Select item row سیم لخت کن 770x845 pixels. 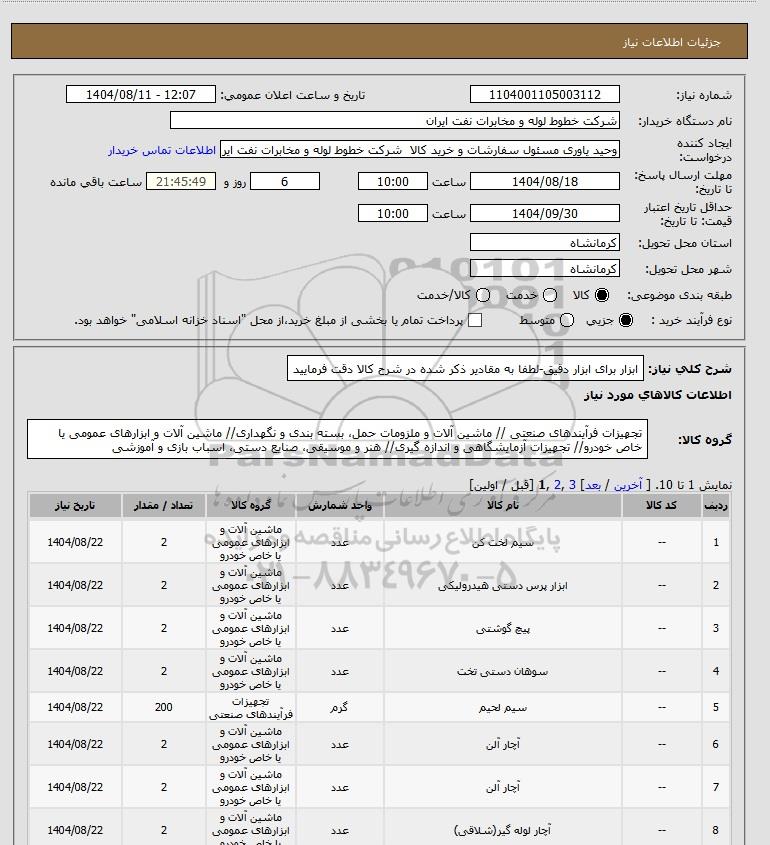(x=379, y=542)
